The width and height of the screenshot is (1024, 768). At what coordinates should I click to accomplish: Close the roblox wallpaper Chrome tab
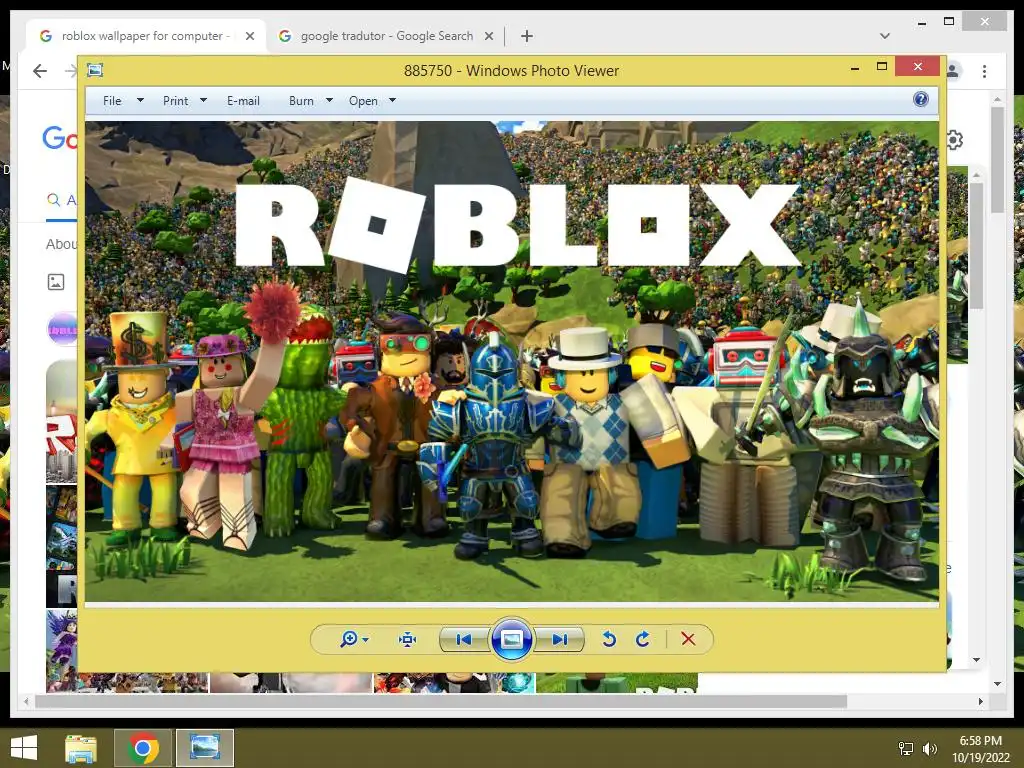click(x=249, y=36)
